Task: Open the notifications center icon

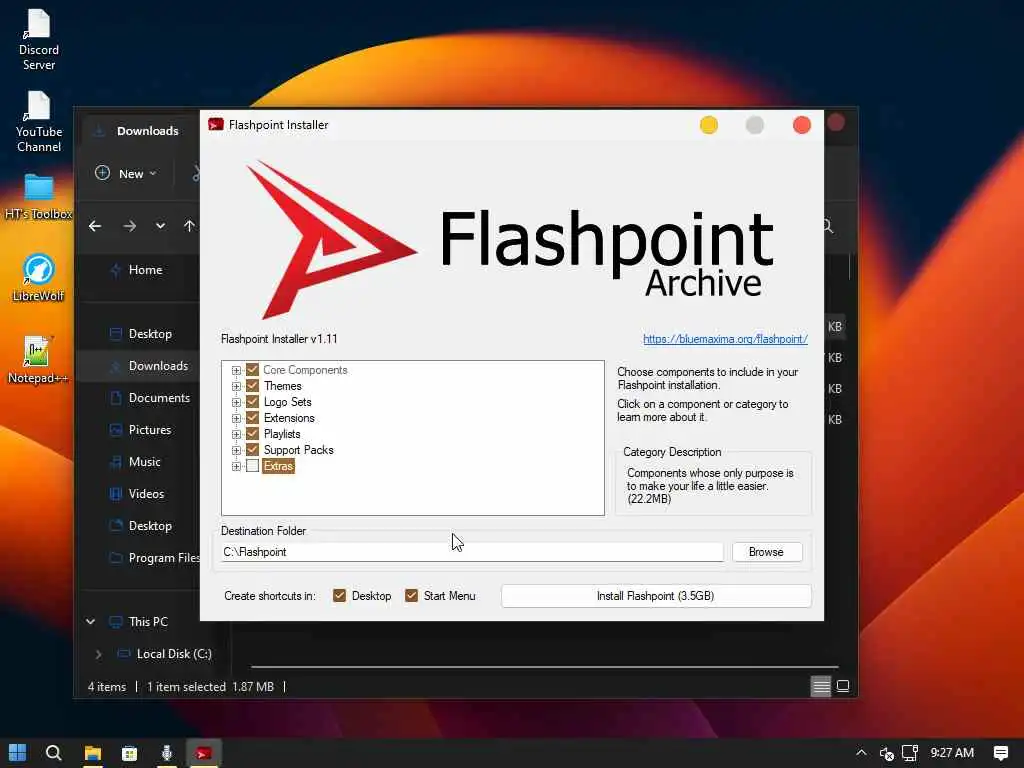Action: point(1000,753)
